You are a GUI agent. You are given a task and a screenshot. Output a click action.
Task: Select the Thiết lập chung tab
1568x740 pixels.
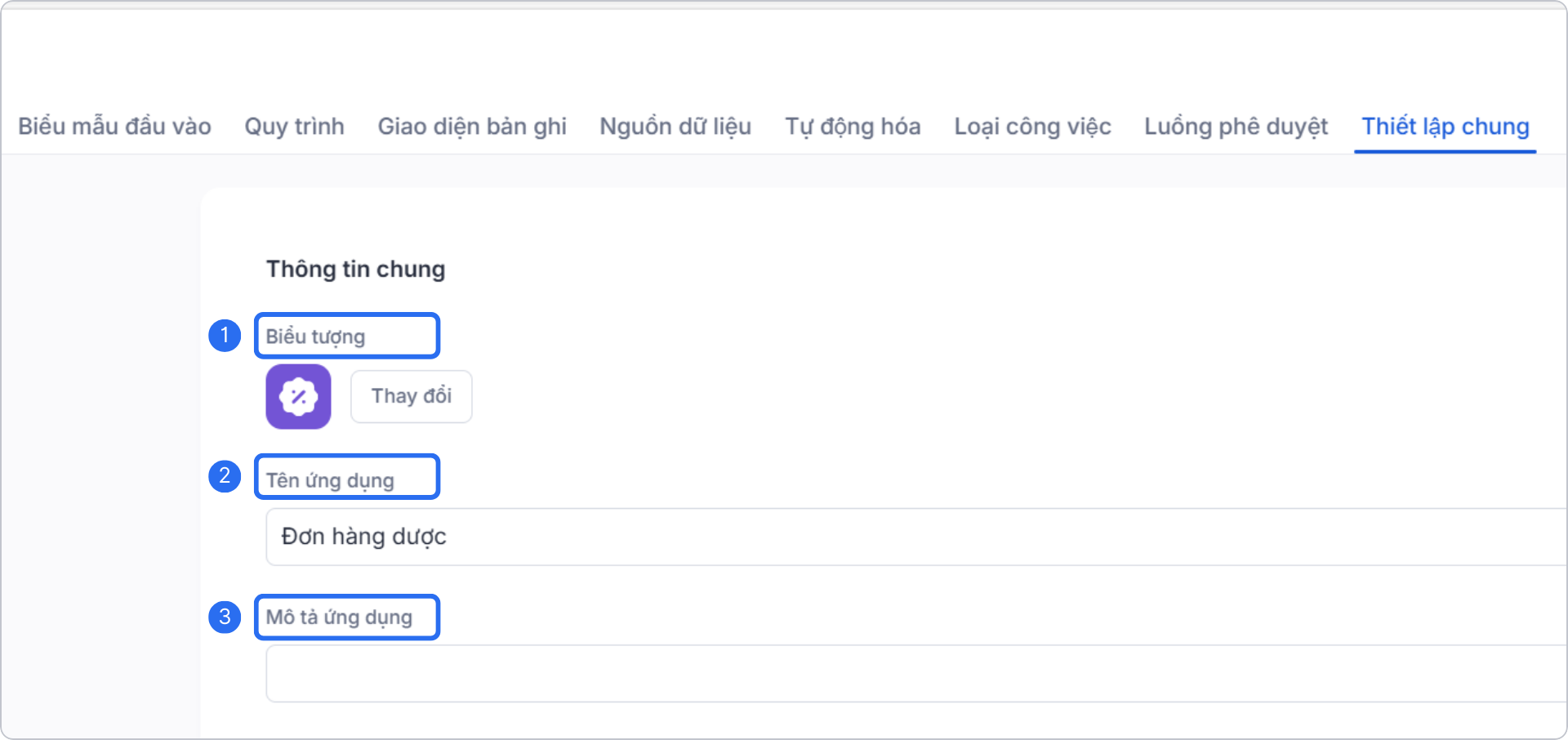pyautogui.click(x=1445, y=127)
